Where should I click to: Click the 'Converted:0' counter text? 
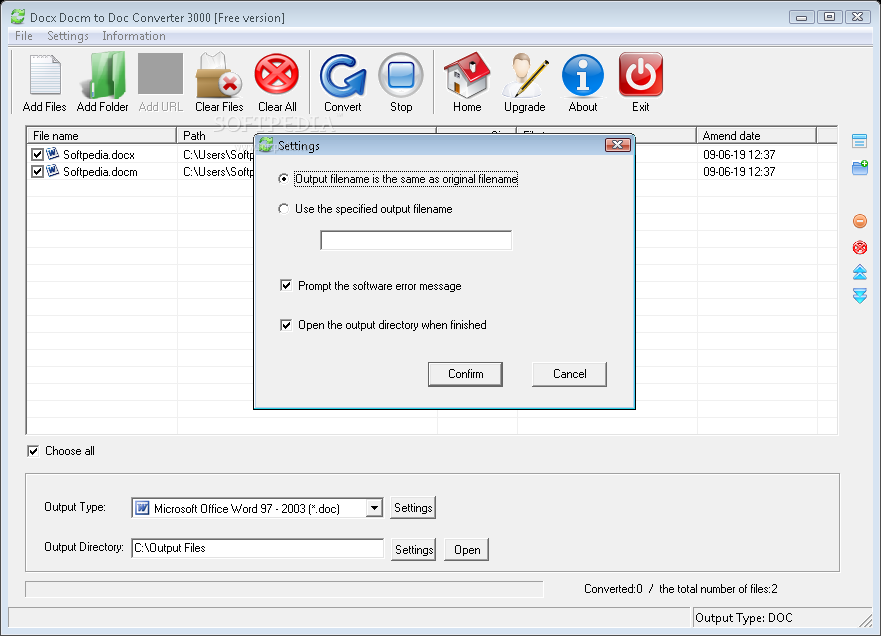613,589
